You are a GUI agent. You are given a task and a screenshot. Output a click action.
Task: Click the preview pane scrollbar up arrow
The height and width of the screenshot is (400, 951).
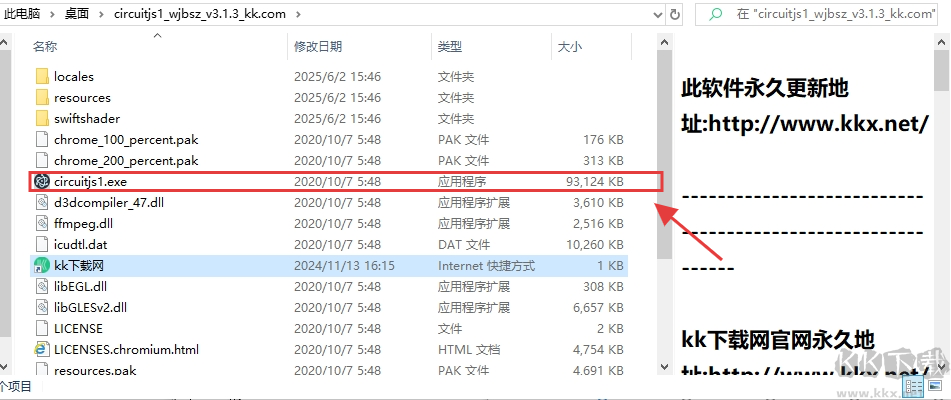click(941, 42)
